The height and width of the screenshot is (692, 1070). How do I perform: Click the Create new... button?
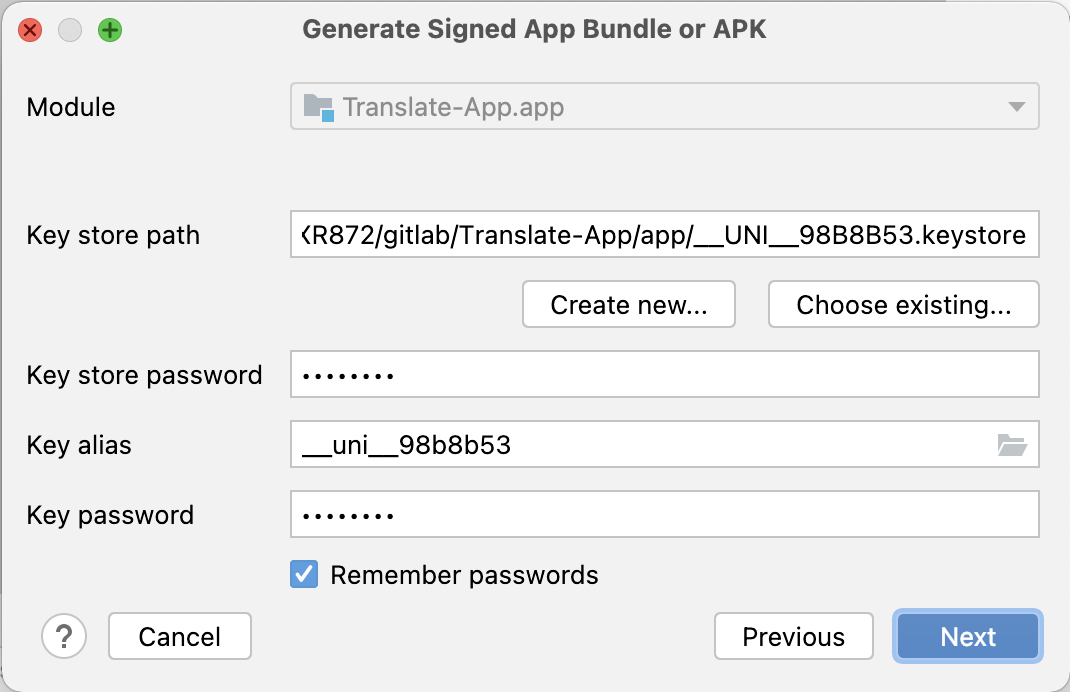628,304
